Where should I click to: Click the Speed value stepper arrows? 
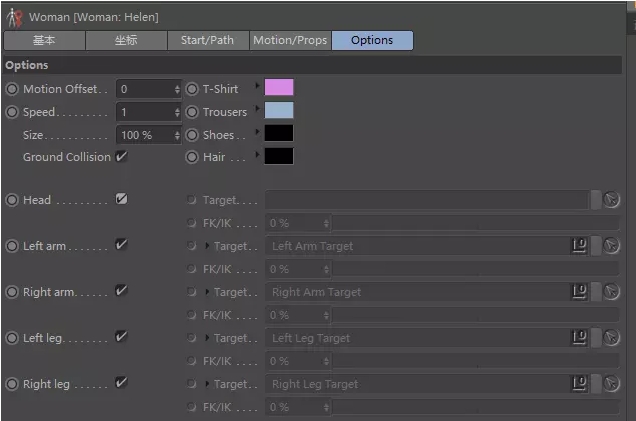coord(177,112)
